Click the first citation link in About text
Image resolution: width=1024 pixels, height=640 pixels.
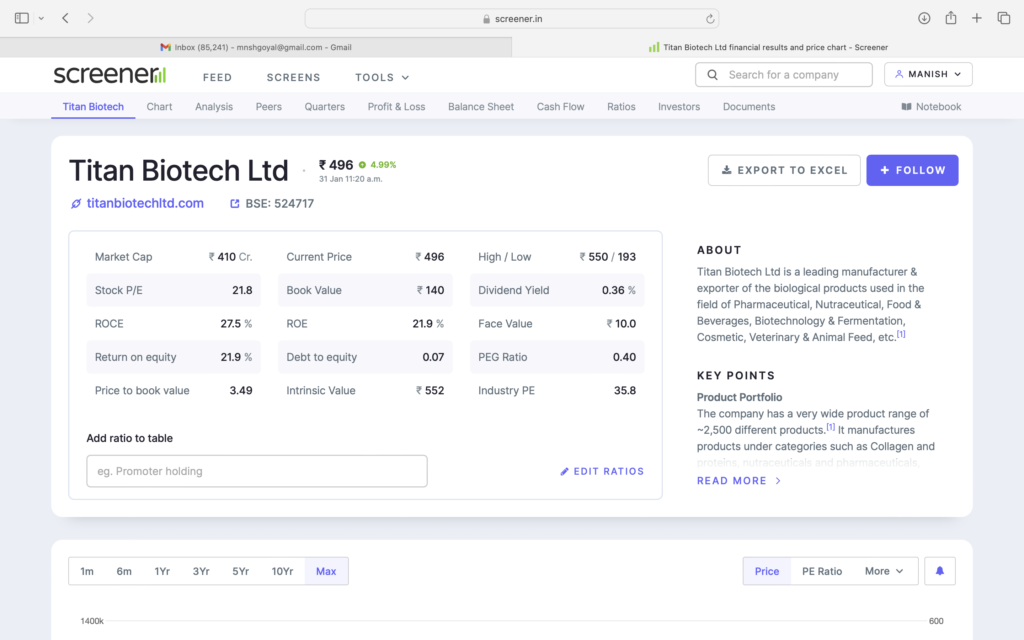click(901, 334)
